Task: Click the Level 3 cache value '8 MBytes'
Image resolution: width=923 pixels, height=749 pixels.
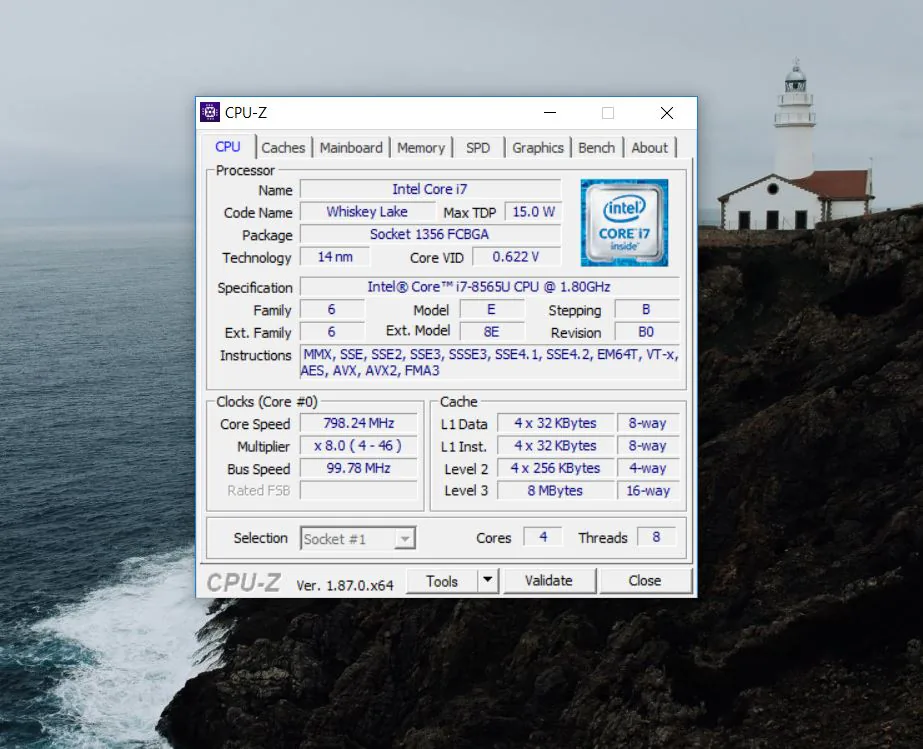Action: pos(555,491)
